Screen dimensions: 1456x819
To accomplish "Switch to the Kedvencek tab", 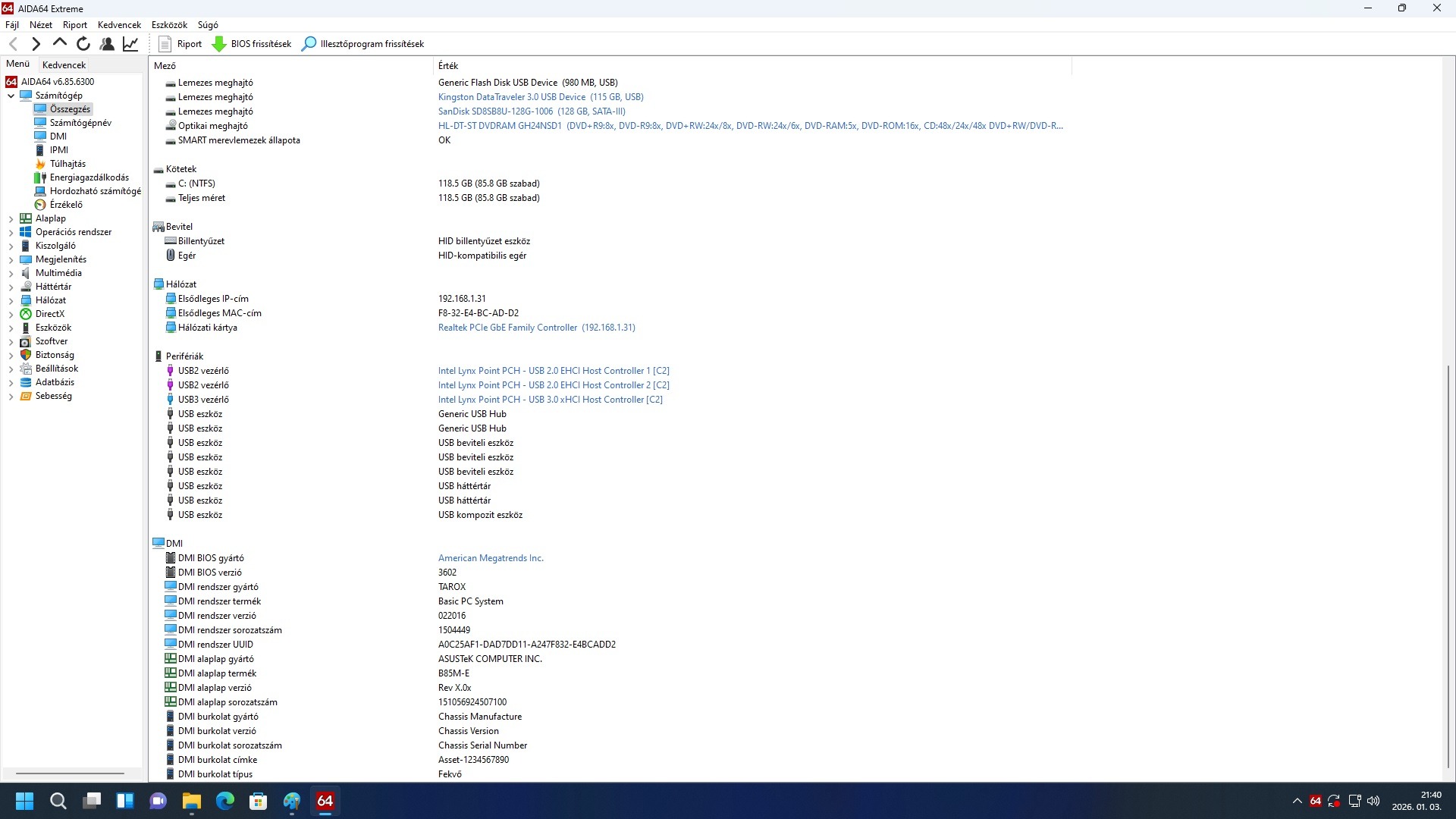I will [64, 65].
